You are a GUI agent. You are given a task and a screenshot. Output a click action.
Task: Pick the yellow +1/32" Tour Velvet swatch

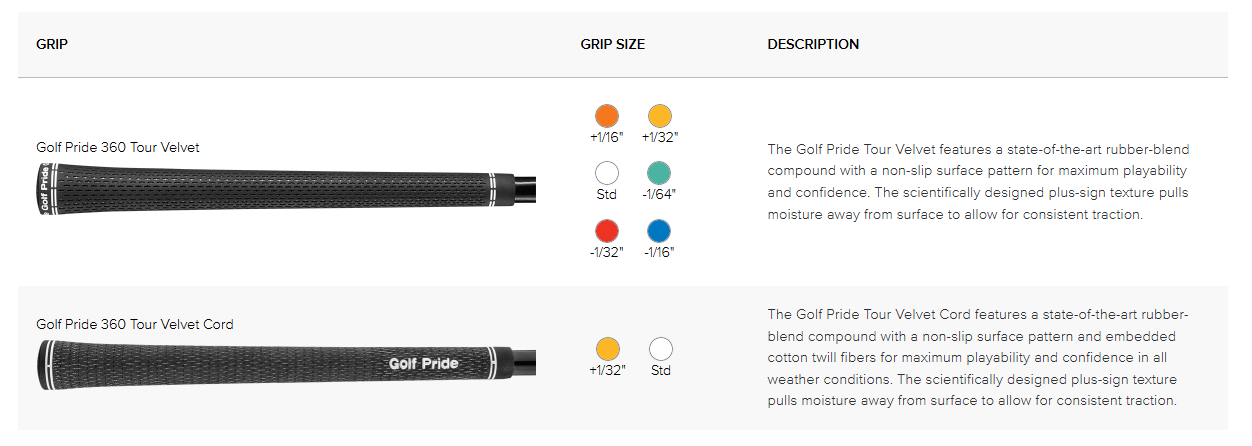point(660,115)
